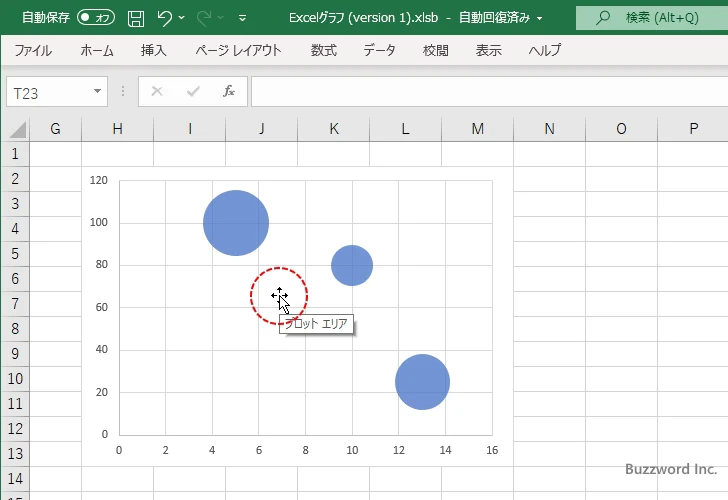Select cell O10 in the worksheet

[x=621, y=378]
